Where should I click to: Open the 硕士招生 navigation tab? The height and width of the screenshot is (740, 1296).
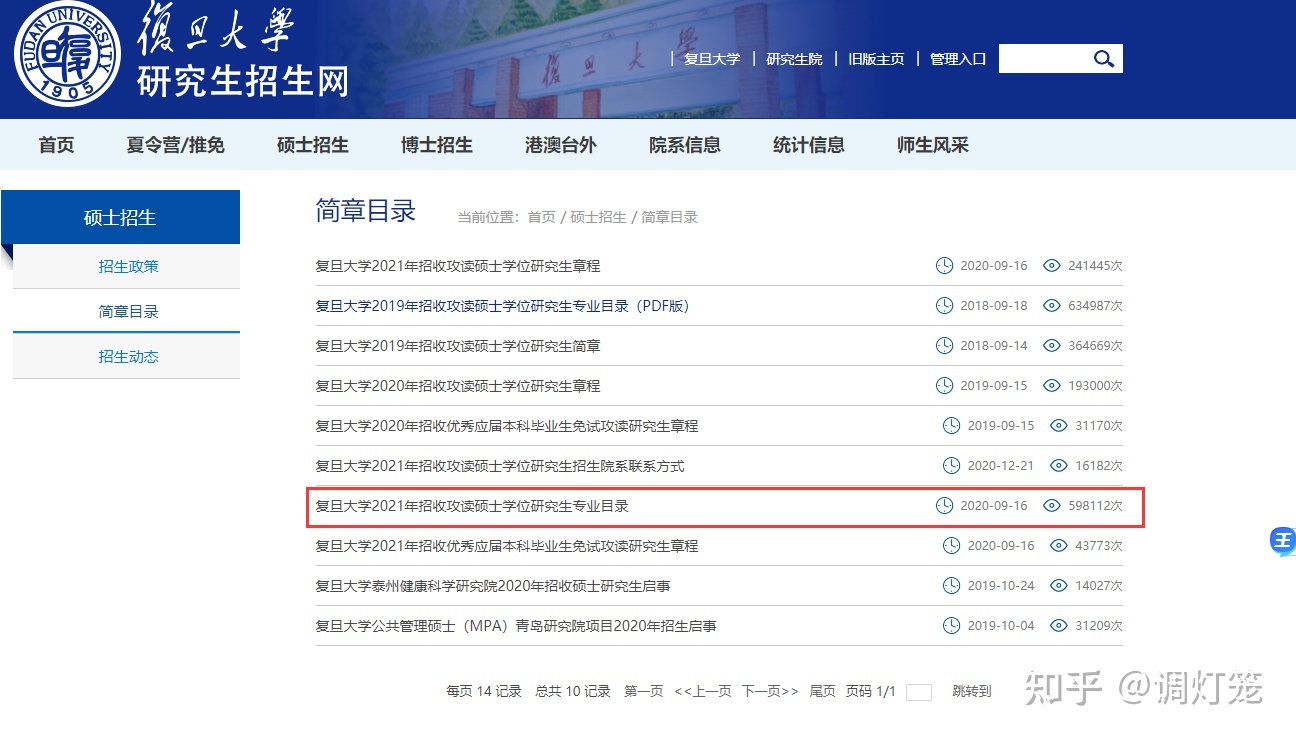(313, 145)
